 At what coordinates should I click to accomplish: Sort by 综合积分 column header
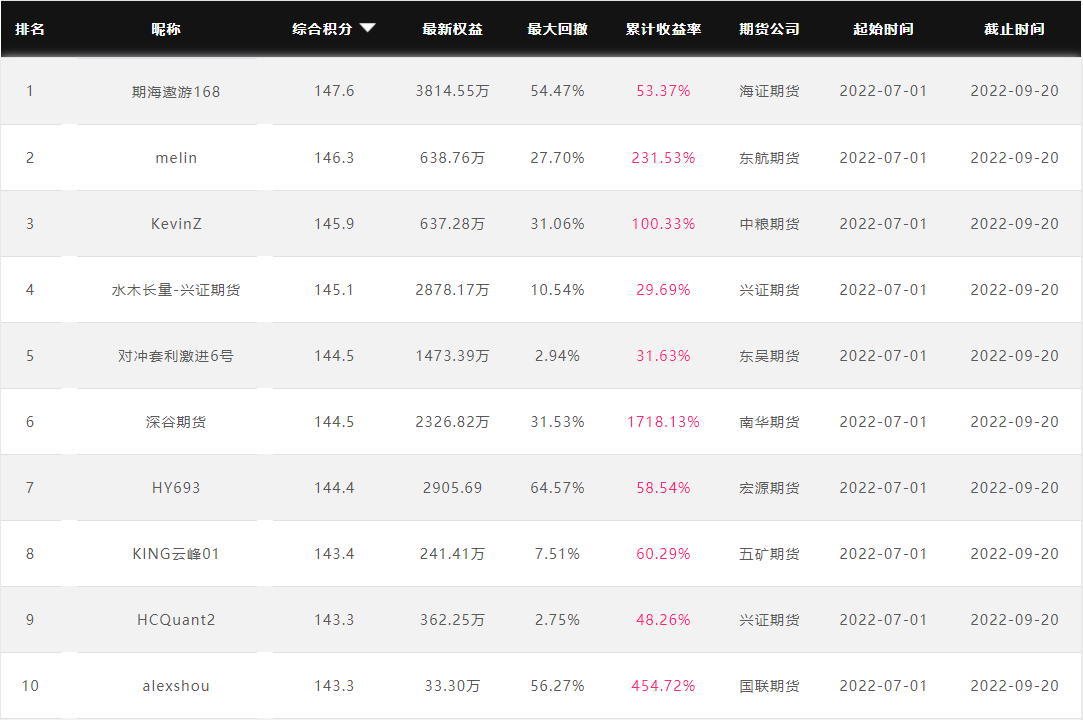[x=322, y=29]
